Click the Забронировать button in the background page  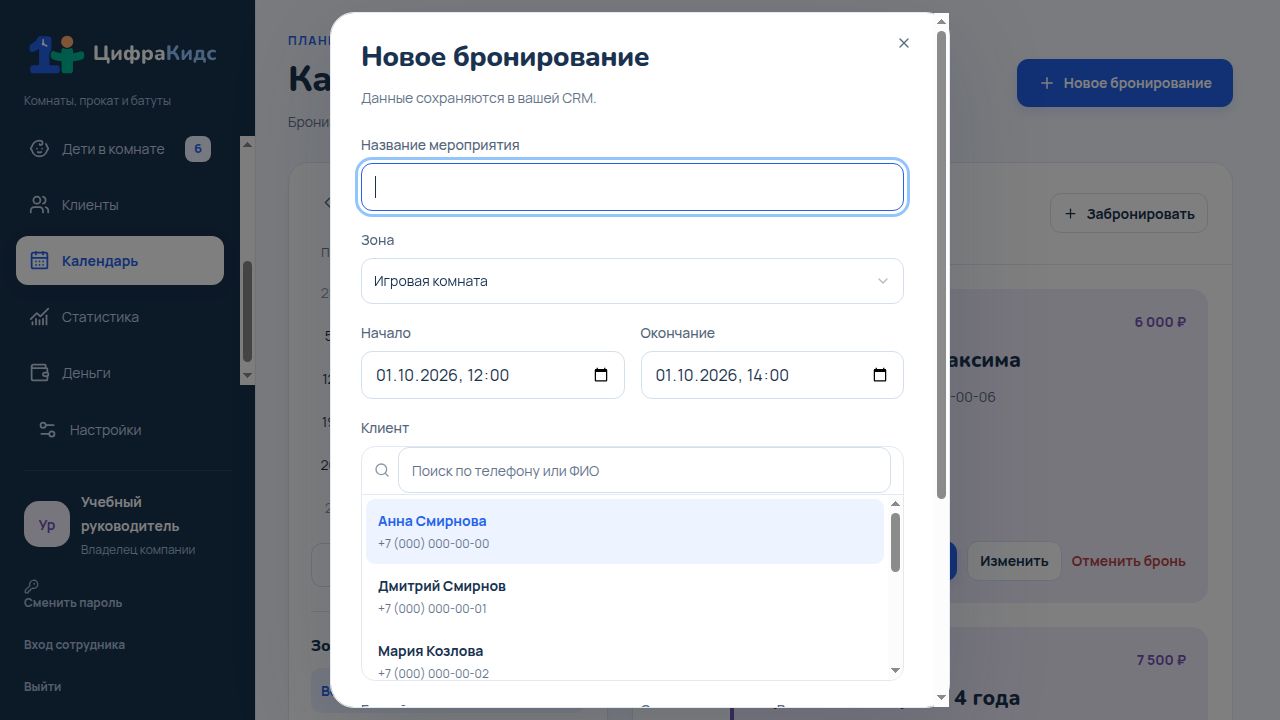coord(1129,214)
